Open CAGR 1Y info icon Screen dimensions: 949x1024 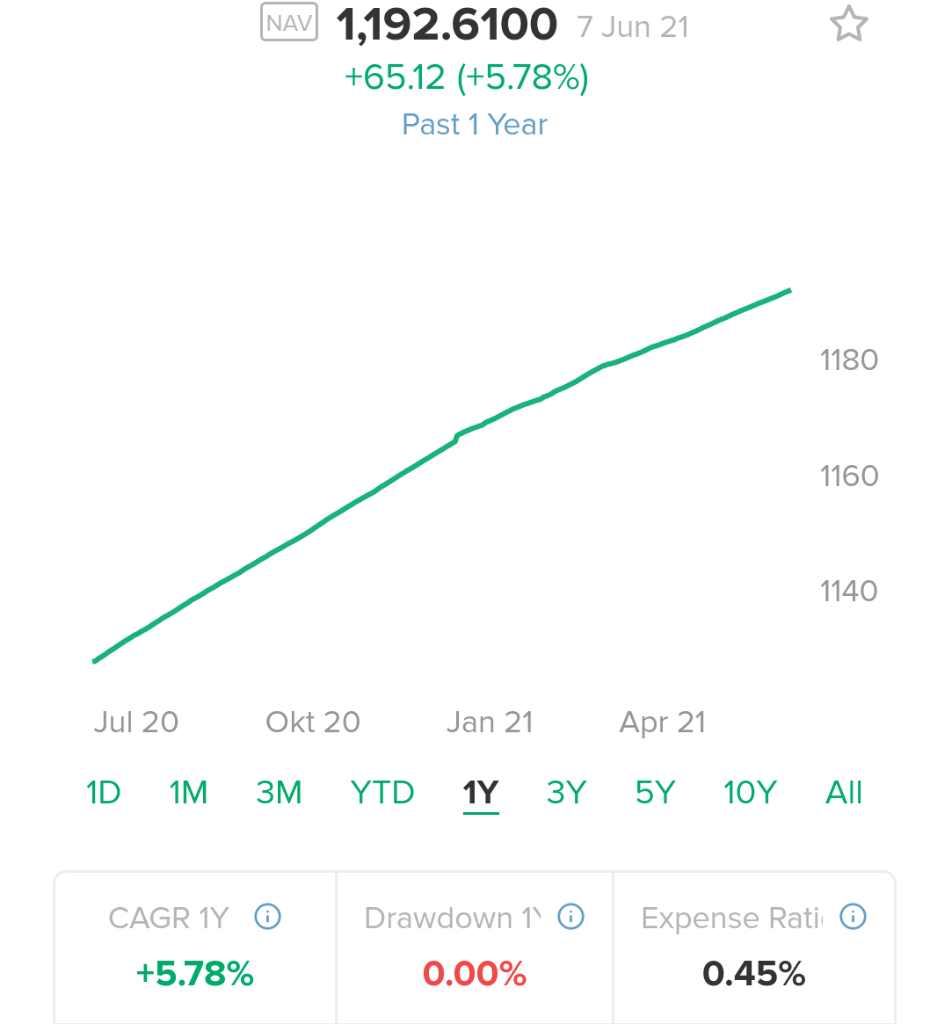(x=267, y=916)
